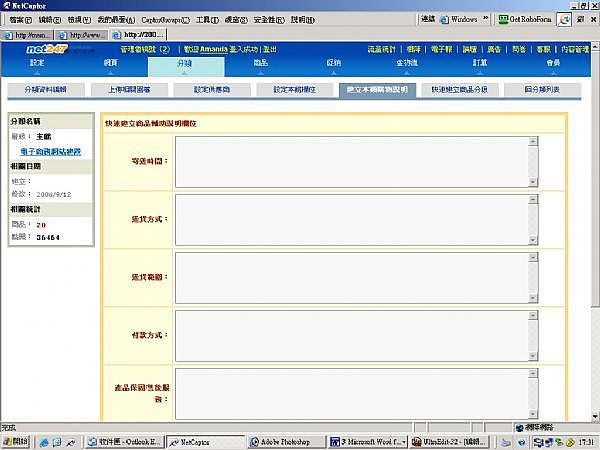The width and height of the screenshot is (600, 450).
Task: Open the 分類資料編輯 sub-tab
Action: [45, 90]
